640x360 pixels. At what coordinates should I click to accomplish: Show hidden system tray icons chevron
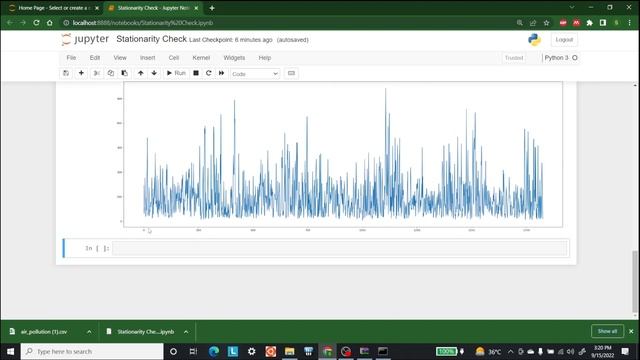pyautogui.click(x=511, y=351)
